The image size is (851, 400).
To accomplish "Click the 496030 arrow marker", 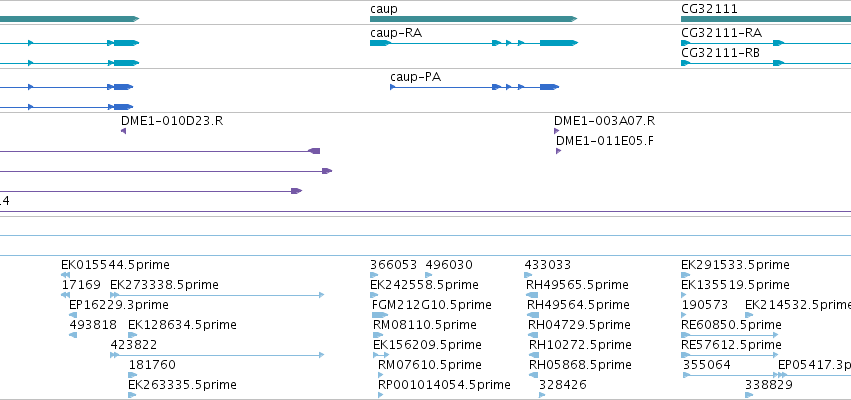I will pos(429,275).
